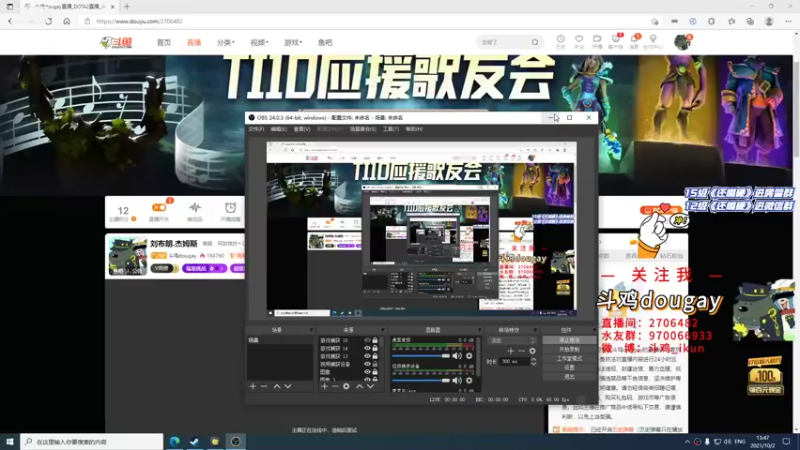Screen dimensions: 800x450
Task: Add a scene transition with plus icon
Action: (510, 351)
